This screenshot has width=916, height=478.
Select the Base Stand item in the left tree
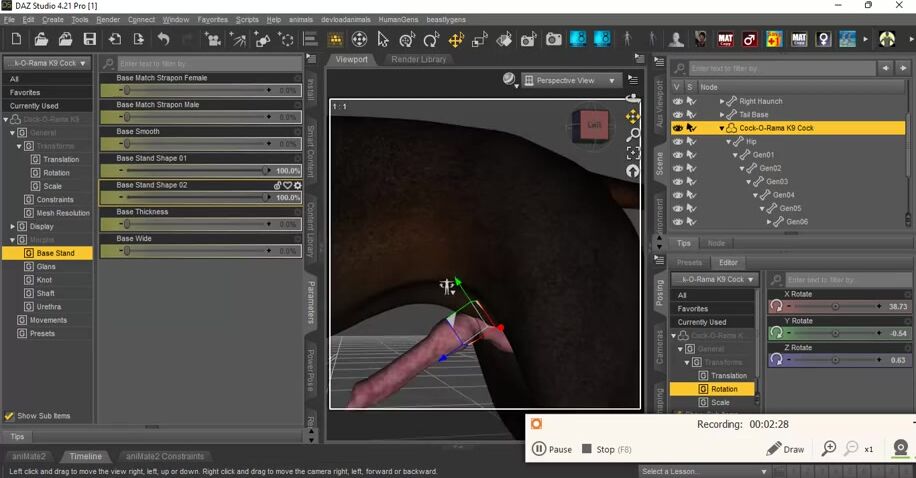[x=56, y=253]
